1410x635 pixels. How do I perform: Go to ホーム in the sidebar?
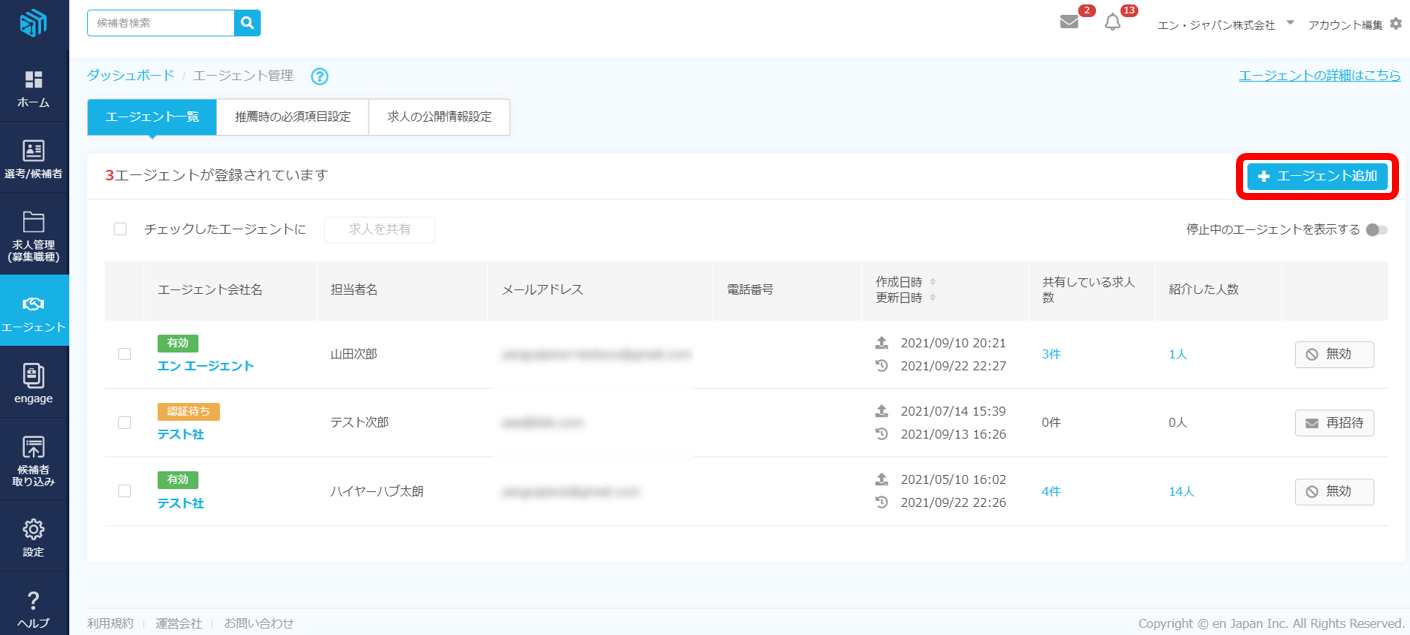pyautogui.click(x=34, y=89)
